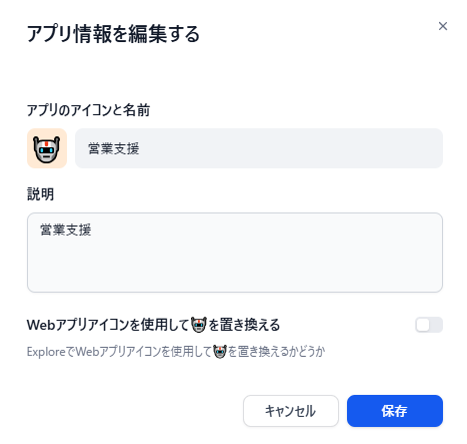Click the を置き換えるかどうか hint text ending
This screenshot has width=467, height=444.
click(x=276, y=352)
